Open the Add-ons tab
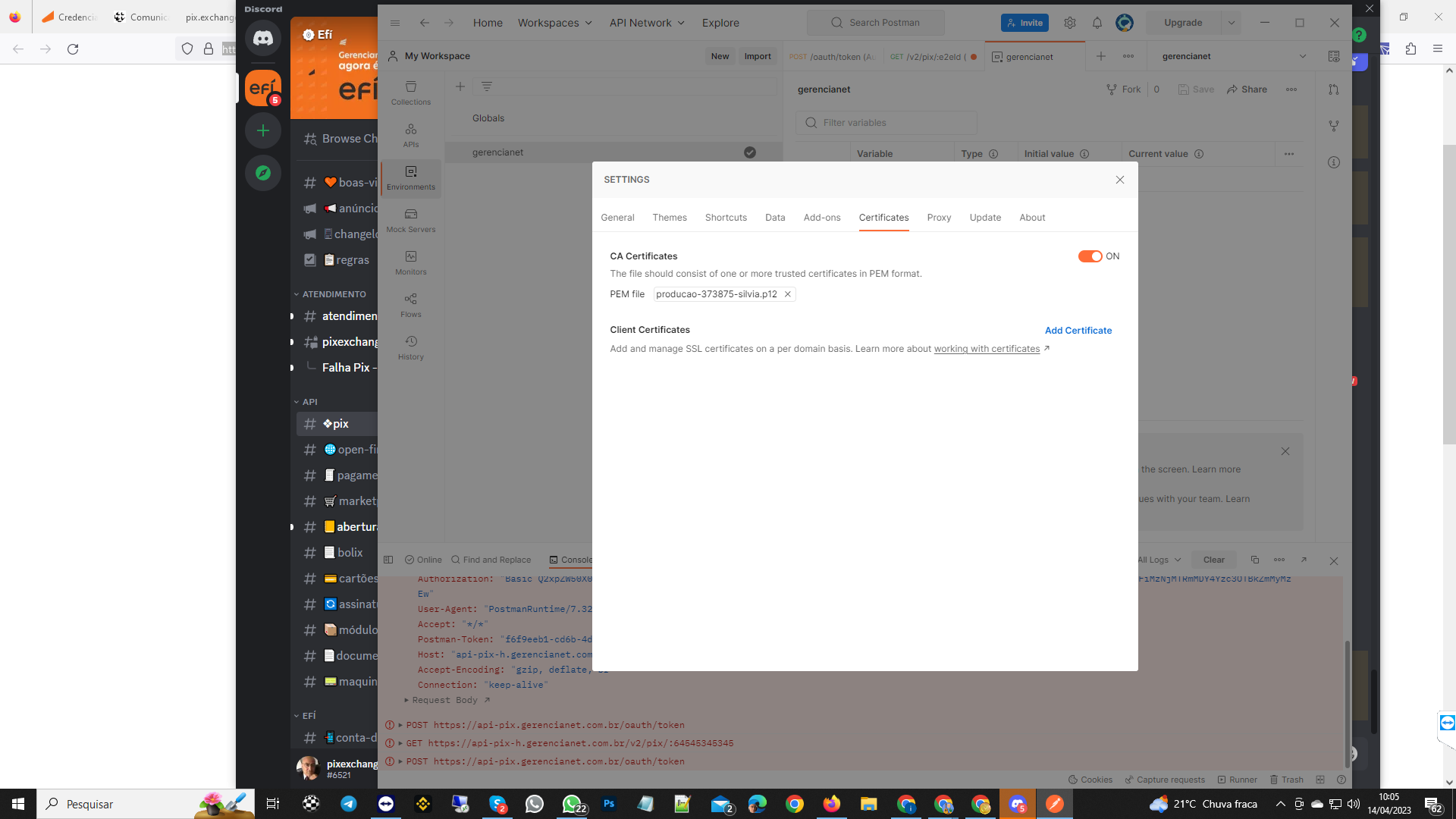The width and height of the screenshot is (1456, 819). pos(822,218)
